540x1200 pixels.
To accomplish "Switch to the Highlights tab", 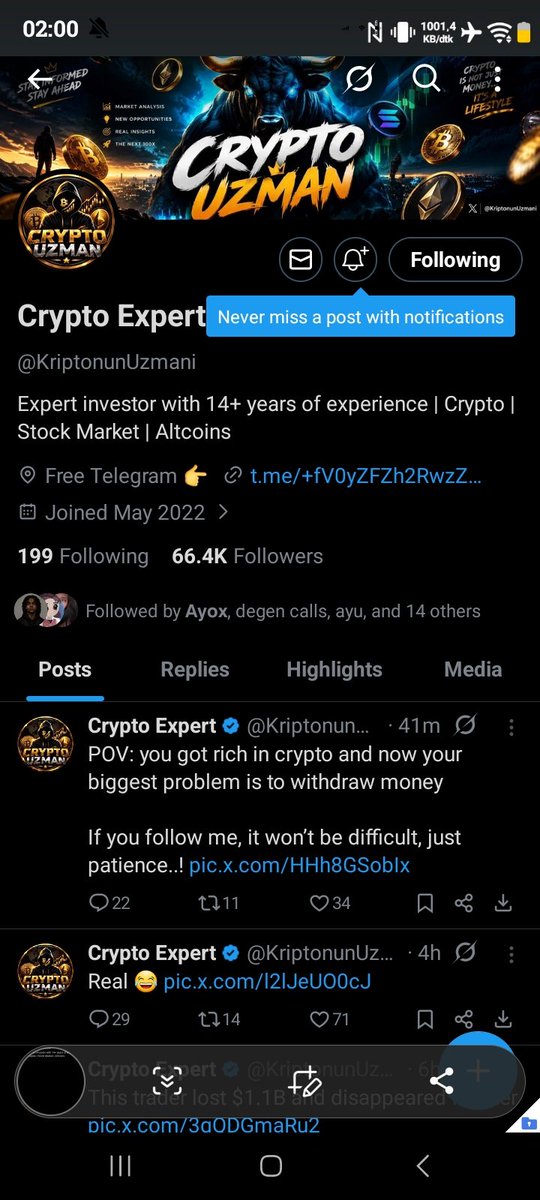I will tap(334, 669).
